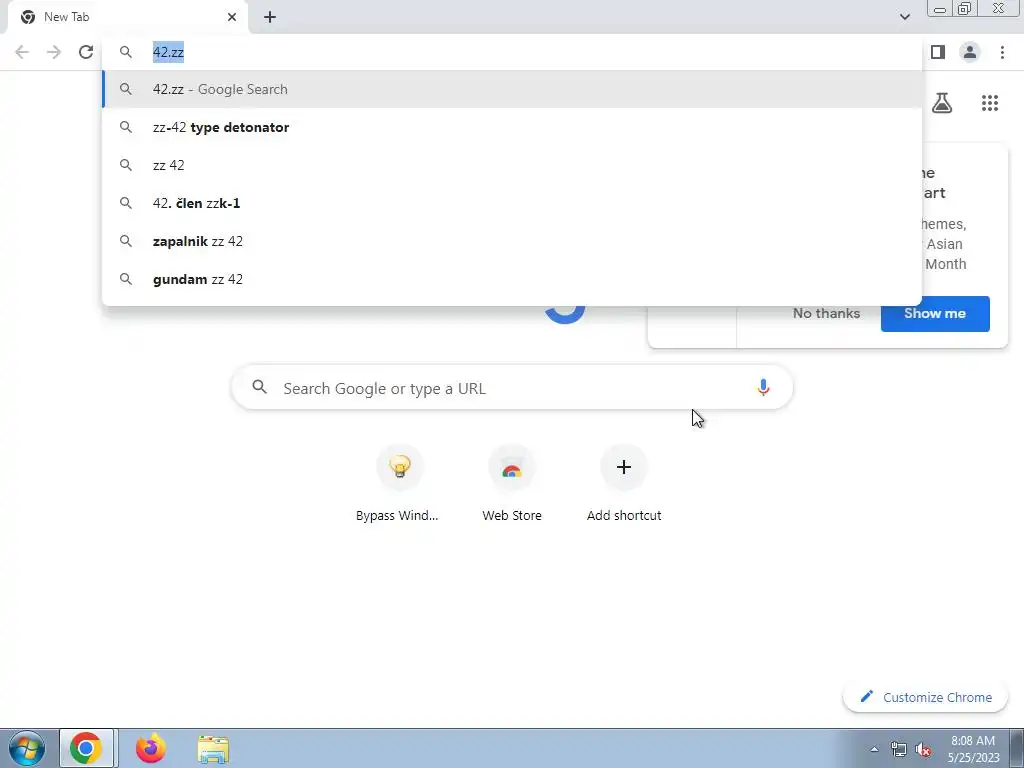Click the Show me button
The height and width of the screenshot is (768, 1024).
point(935,313)
